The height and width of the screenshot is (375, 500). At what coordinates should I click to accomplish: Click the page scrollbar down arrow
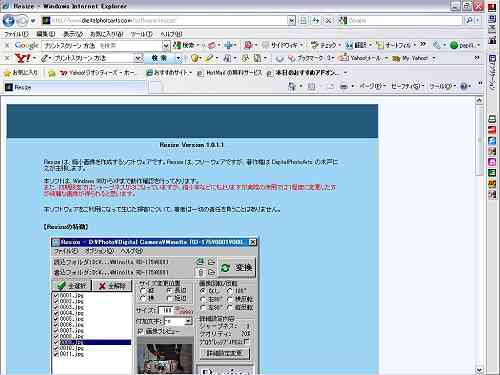[x=479, y=370]
